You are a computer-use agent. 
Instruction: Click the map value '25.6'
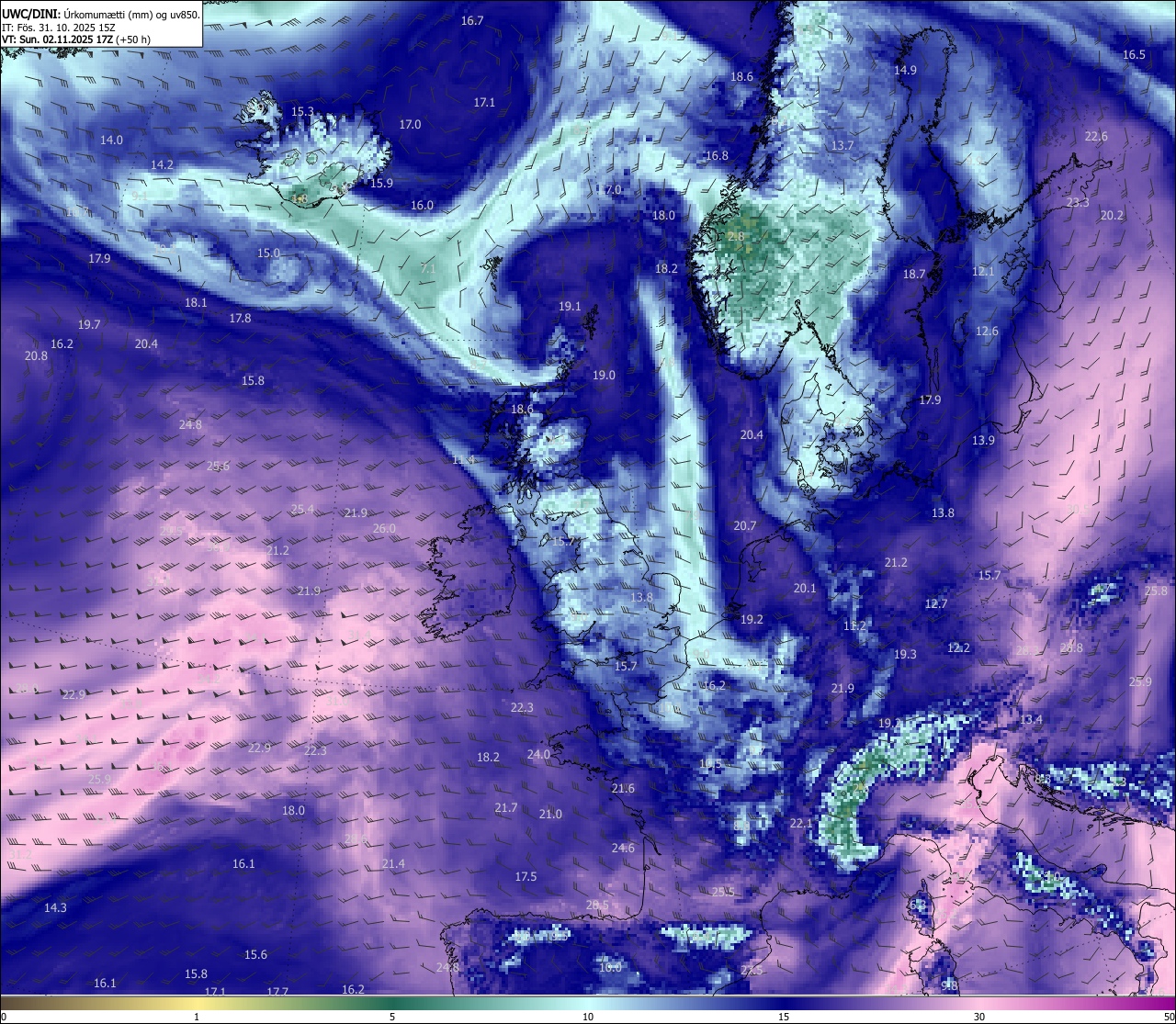pos(218,466)
